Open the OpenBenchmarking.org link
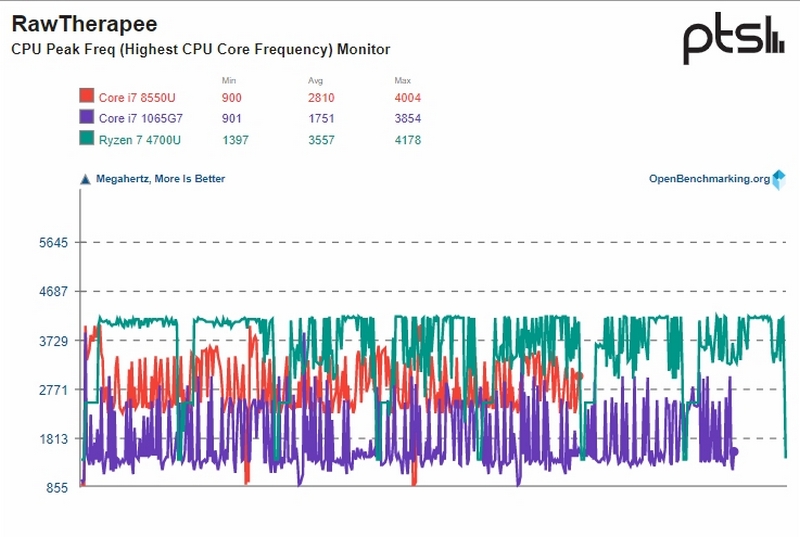The image size is (800, 537). (709, 178)
